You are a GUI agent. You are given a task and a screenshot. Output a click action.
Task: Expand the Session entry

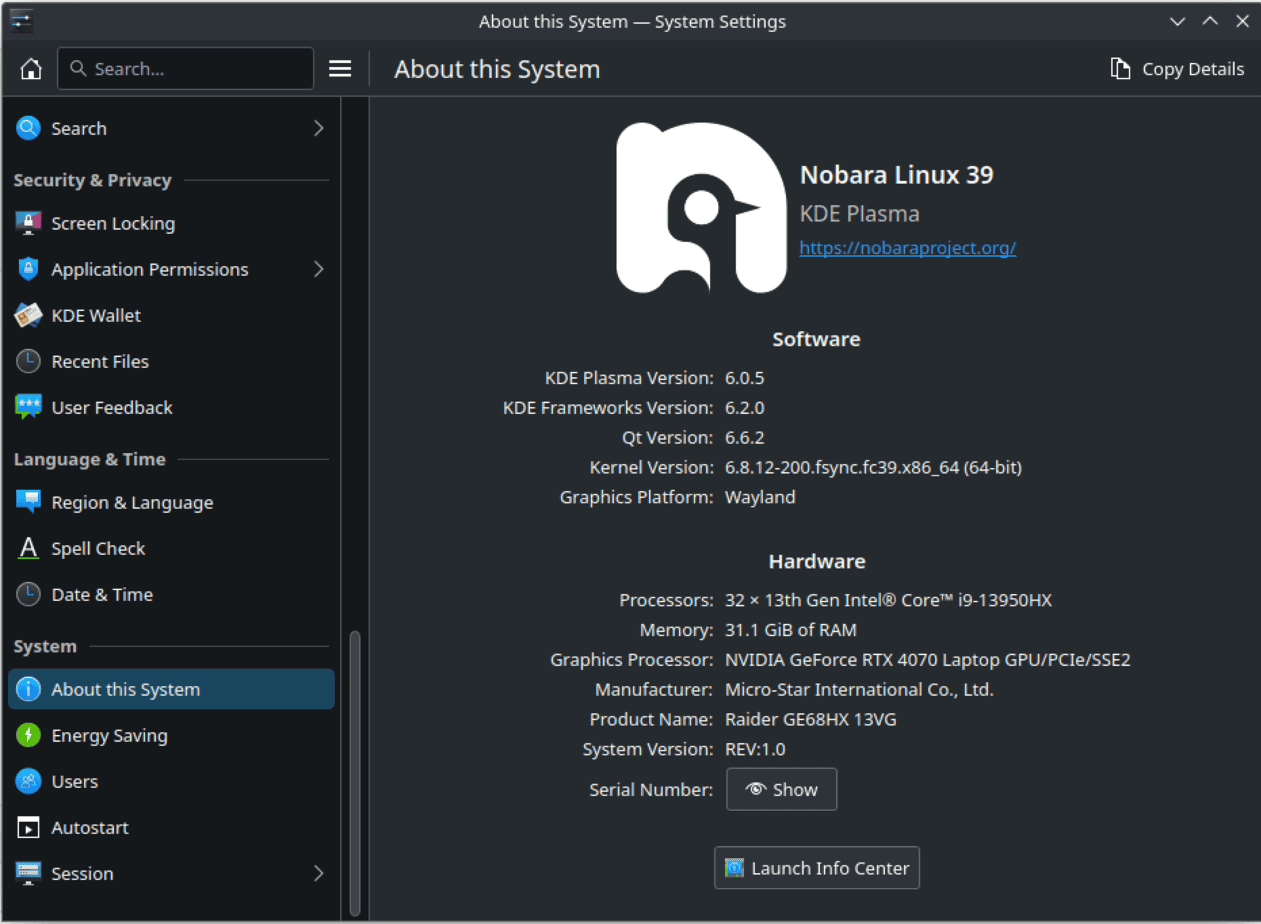[x=317, y=873]
